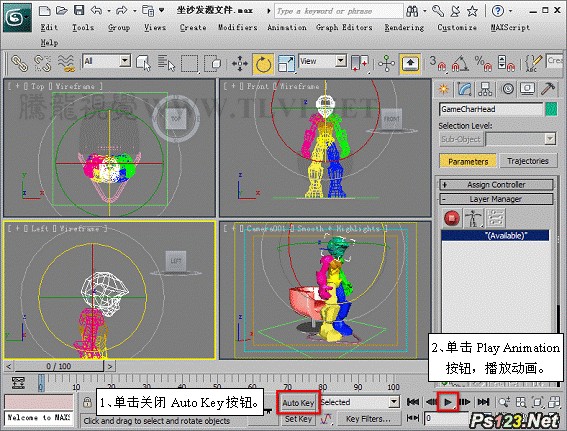The height and width of the screenshot is (431, 567).
Task: Toggle Keyboard Shortcut Override button
Action: click(410, 64)
